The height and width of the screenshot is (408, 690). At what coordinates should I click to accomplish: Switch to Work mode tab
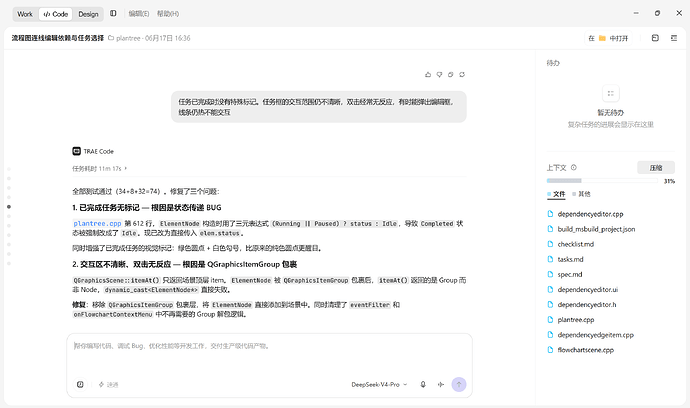pyautogui.click(x=25, y=14)
